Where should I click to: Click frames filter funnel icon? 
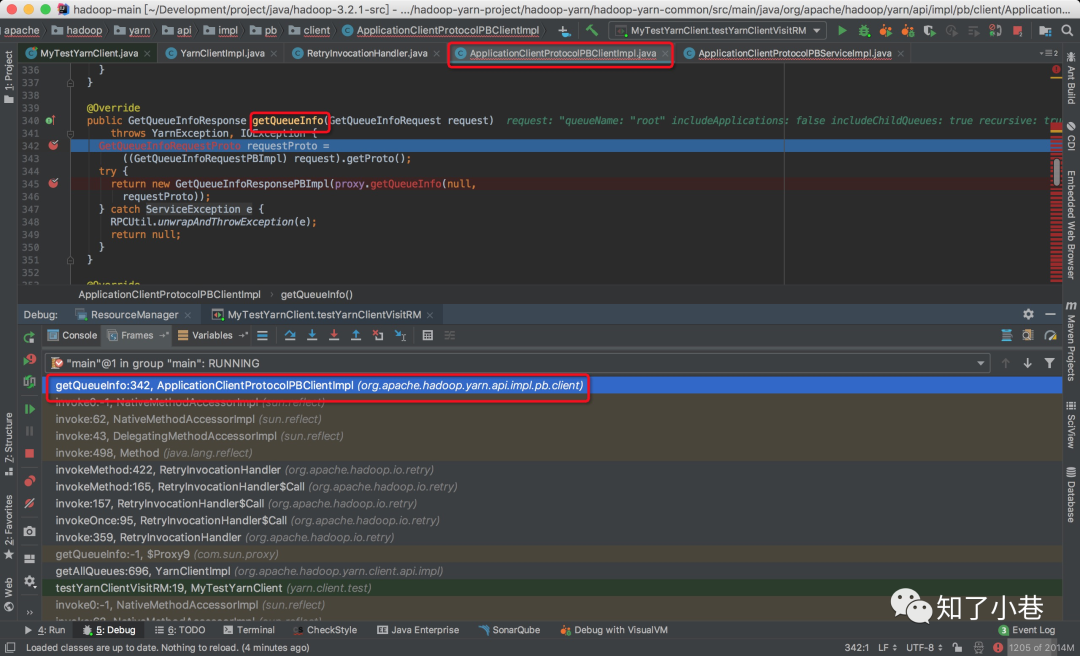(x=1049, y=363)
